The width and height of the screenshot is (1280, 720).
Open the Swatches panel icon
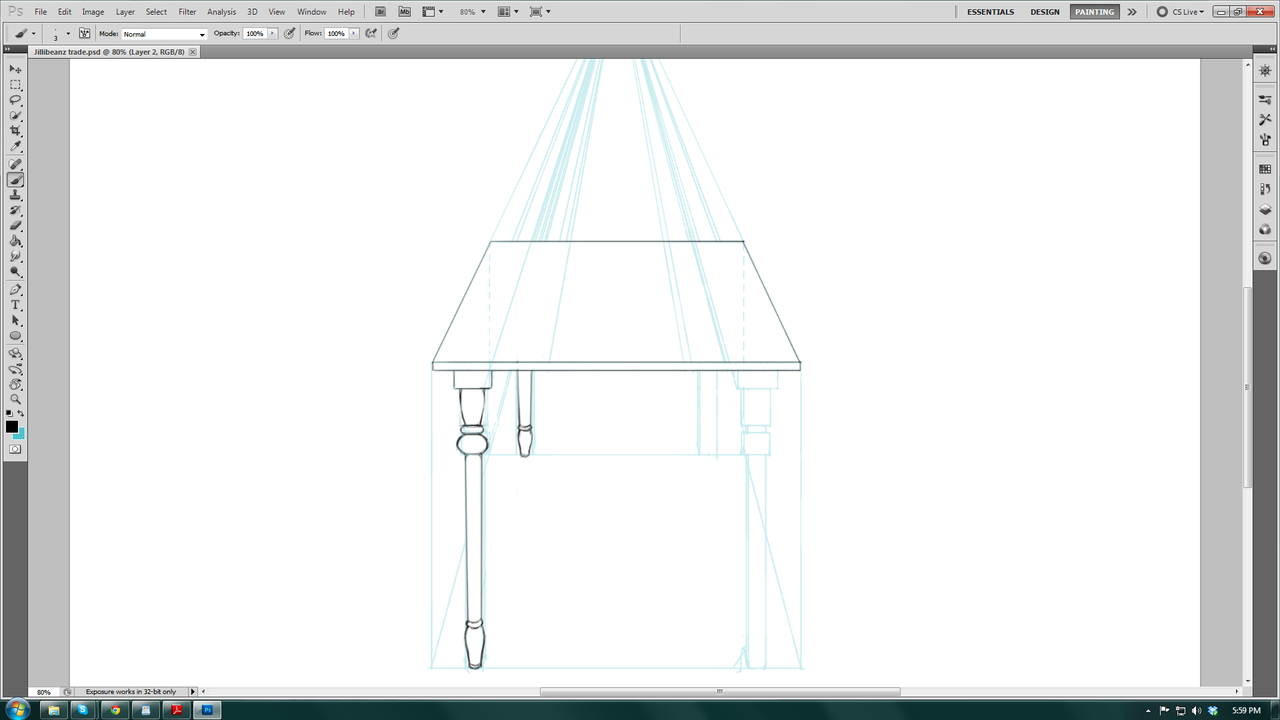[1265, 169]
